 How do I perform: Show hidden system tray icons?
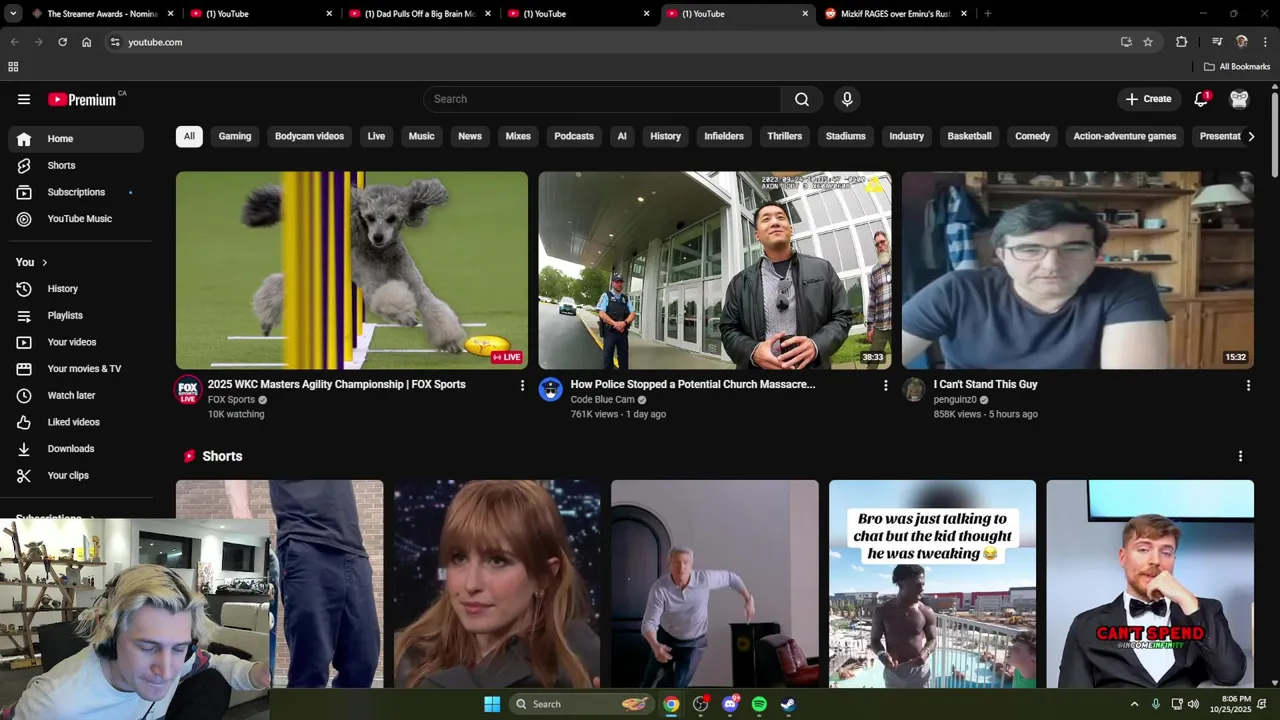pos(1134,704)
